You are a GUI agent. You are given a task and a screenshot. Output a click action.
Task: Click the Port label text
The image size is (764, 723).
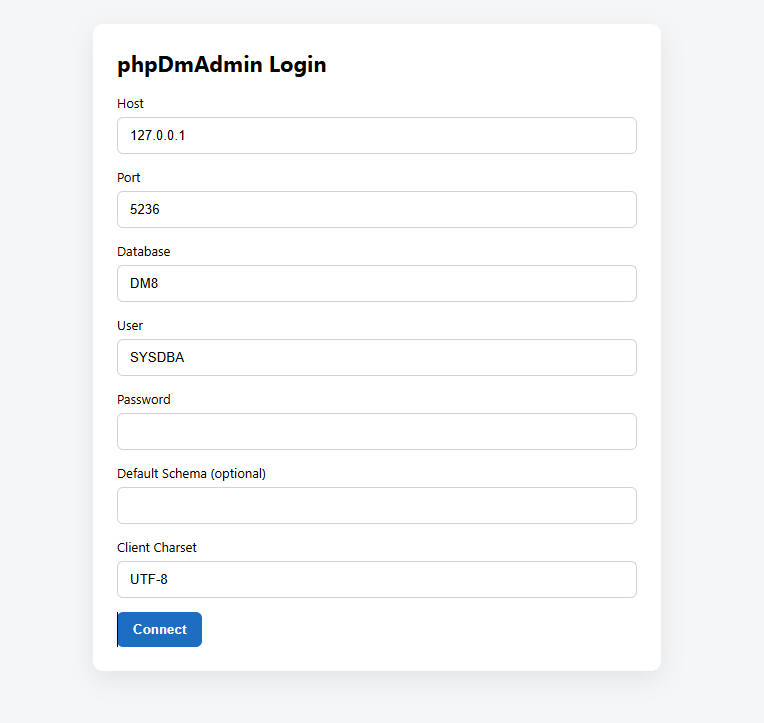point(129,178)
